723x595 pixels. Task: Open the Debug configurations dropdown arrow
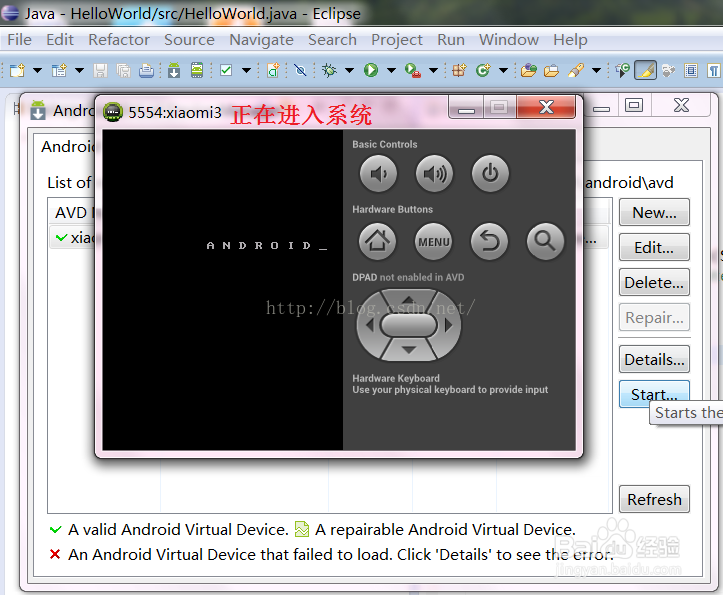(350, 71)
